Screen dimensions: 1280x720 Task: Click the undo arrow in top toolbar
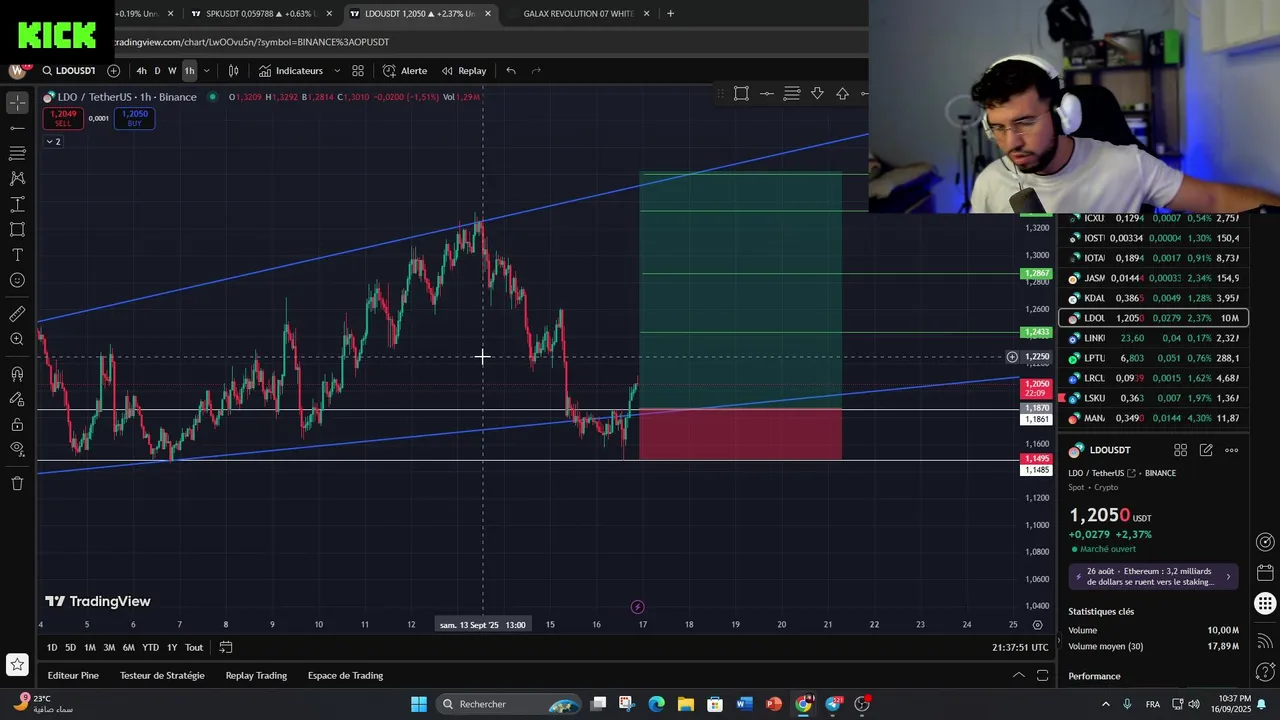tap(511, 71)
